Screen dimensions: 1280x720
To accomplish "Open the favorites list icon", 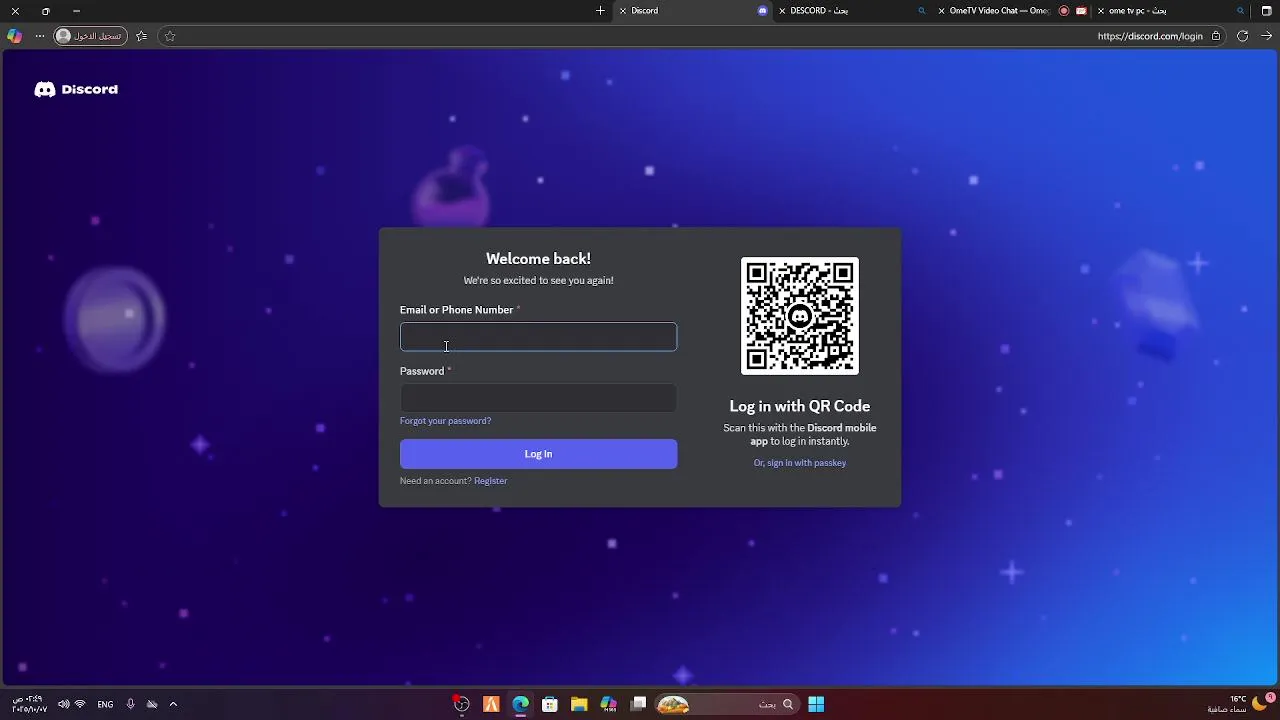I will (142, 36).
